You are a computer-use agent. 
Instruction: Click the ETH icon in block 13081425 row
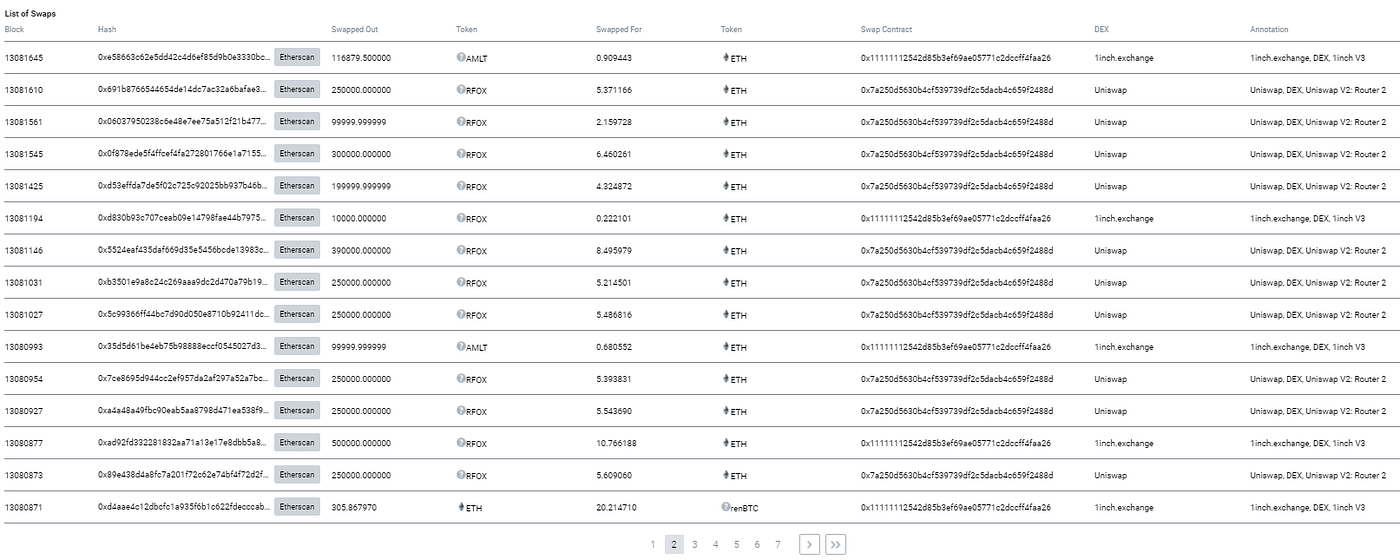point(726,186)
